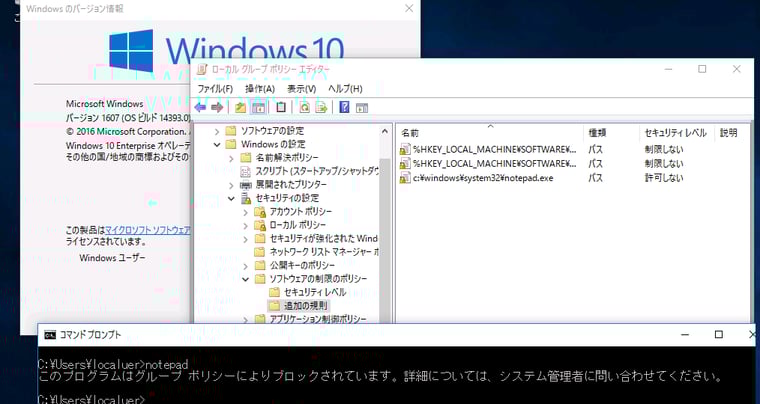Select the 追加の規則 tree item
This screenshot has height=404, width=760.
click(305, 306)
